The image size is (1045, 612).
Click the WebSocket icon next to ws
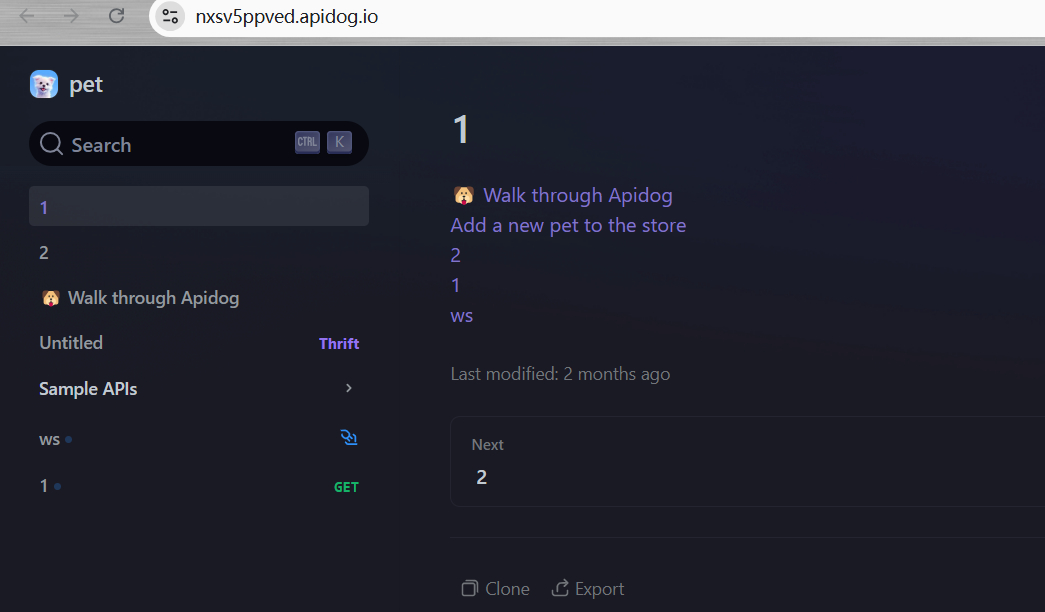point(349,437)
